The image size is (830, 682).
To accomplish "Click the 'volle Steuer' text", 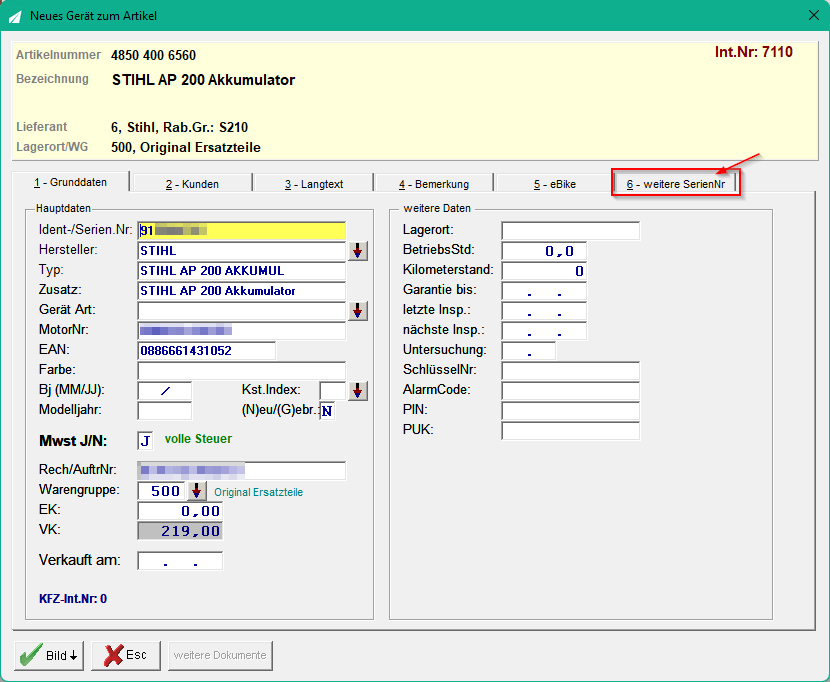I will (199, 439).
